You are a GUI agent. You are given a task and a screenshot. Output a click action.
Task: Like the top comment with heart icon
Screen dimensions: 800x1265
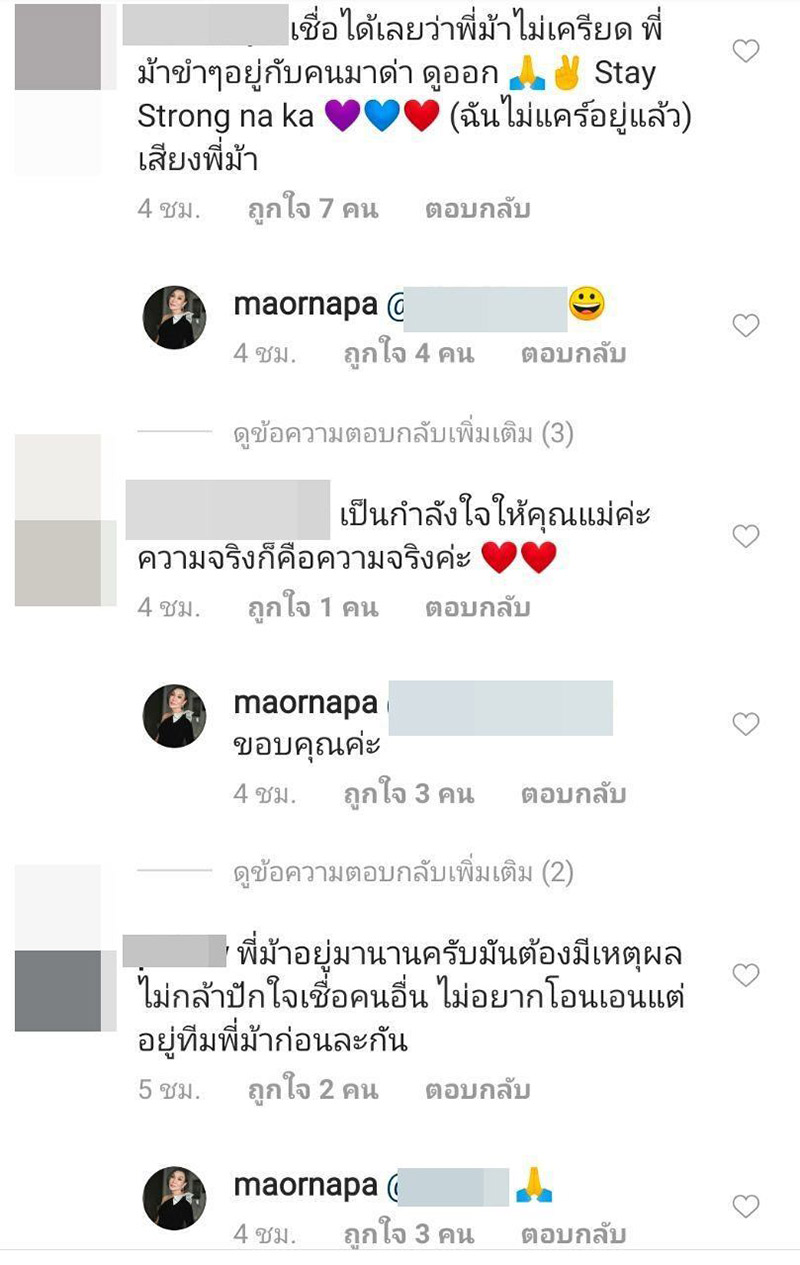click(746, 51)
